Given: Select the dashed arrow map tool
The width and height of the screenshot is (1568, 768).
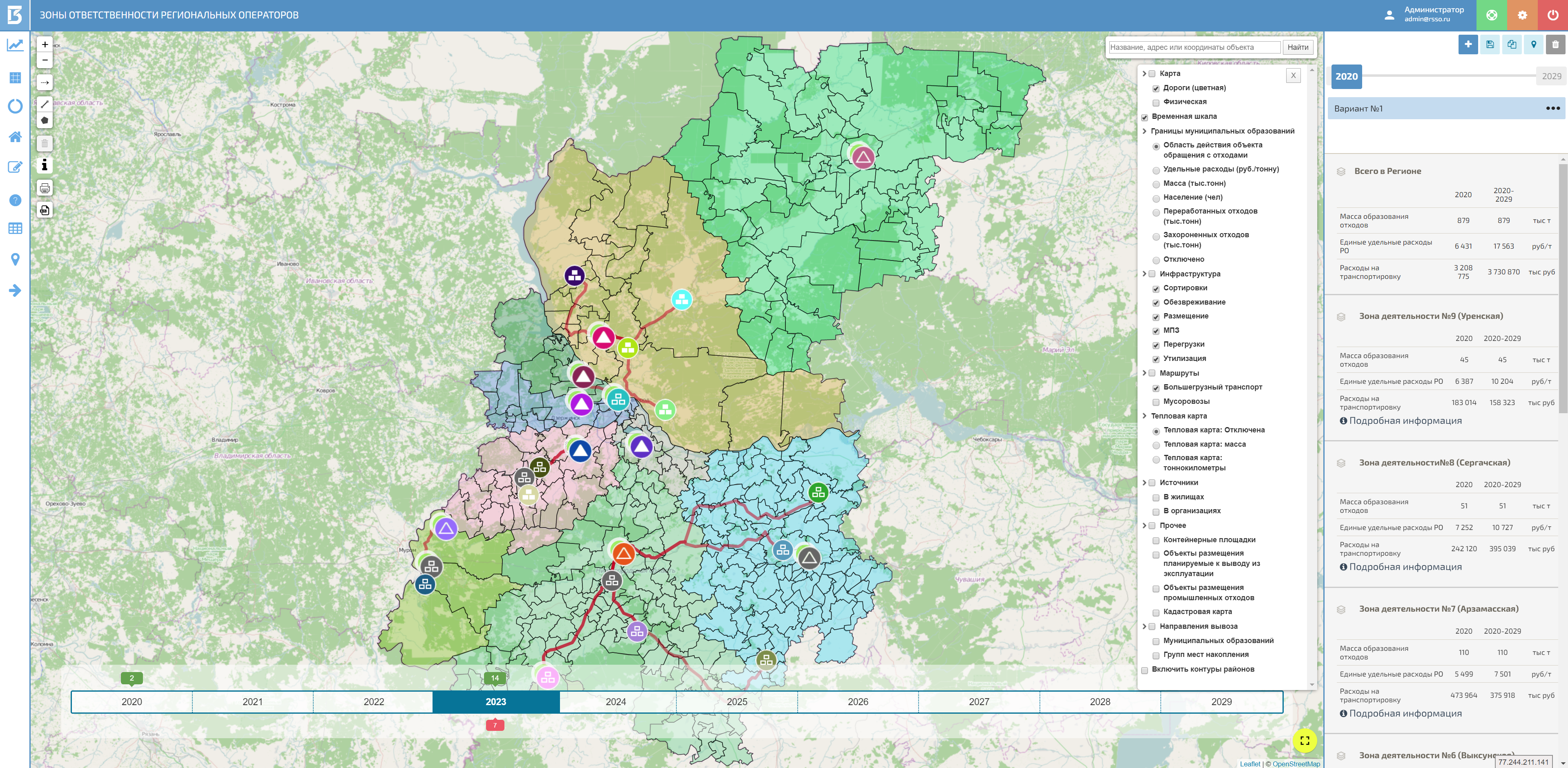Looking at the screenshot, I should (x=45, y=82).
